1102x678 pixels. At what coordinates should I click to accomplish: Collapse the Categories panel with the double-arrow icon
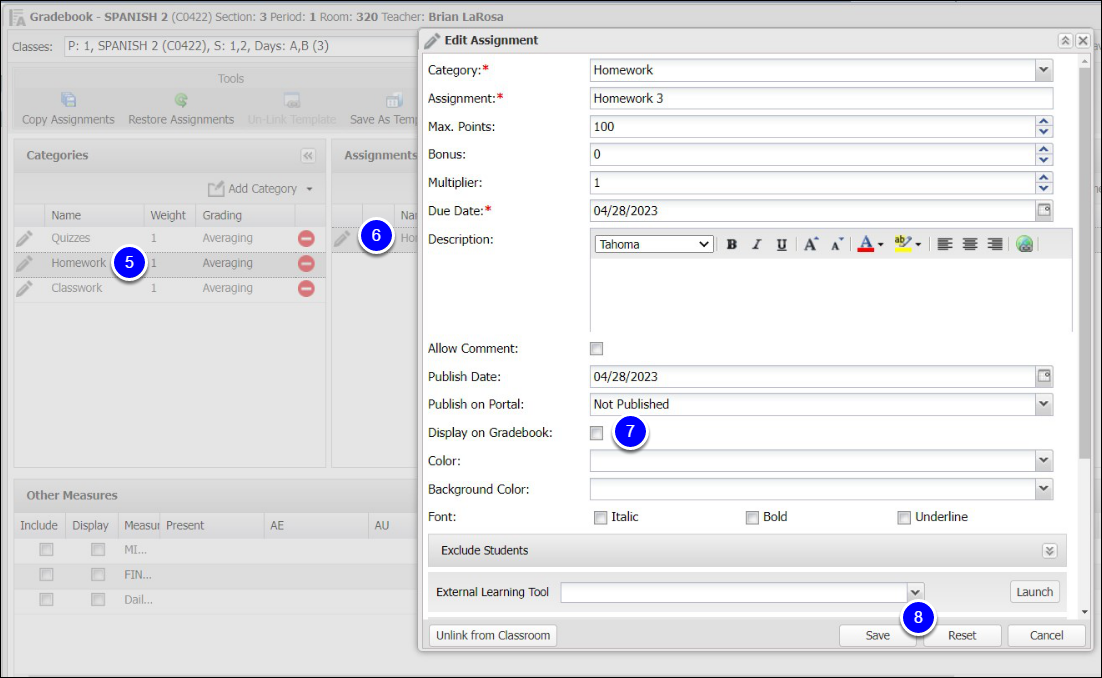(x=308, y=155)
